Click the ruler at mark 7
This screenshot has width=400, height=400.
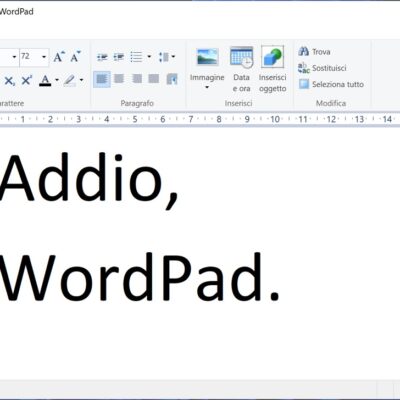click(191, 119)
